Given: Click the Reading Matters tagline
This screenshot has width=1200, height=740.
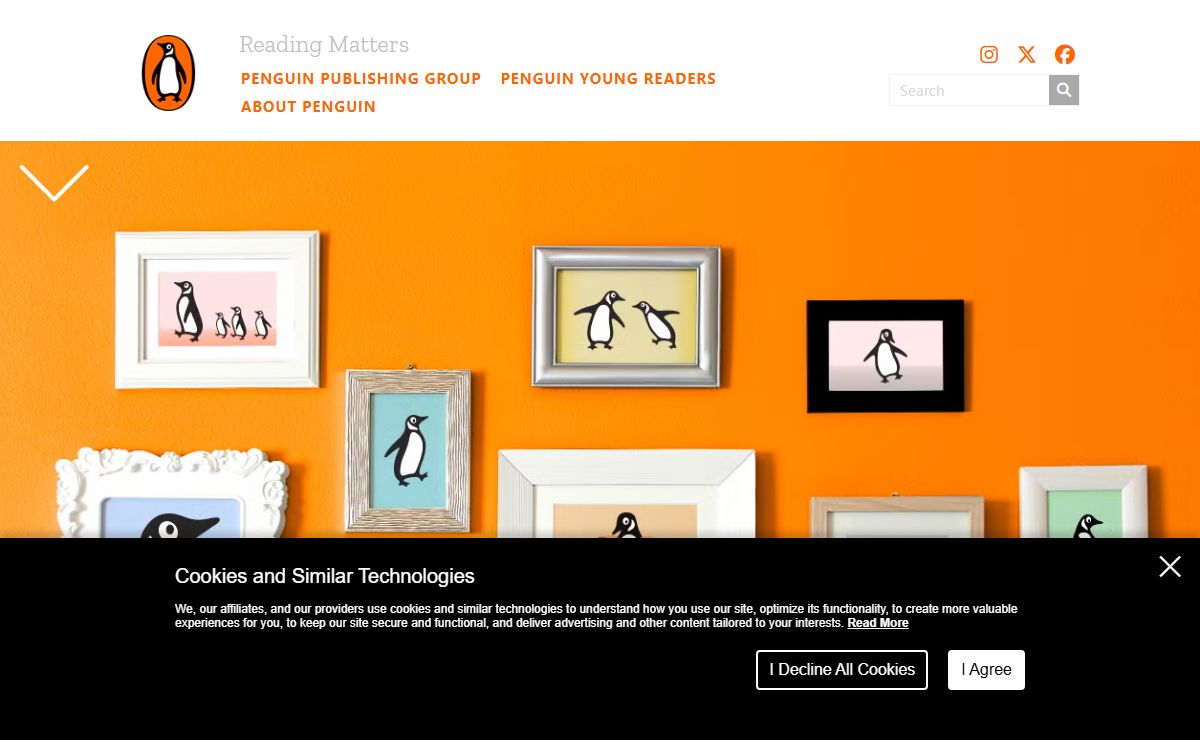Looking at the screenshot, I should click(x=324, y=44).
